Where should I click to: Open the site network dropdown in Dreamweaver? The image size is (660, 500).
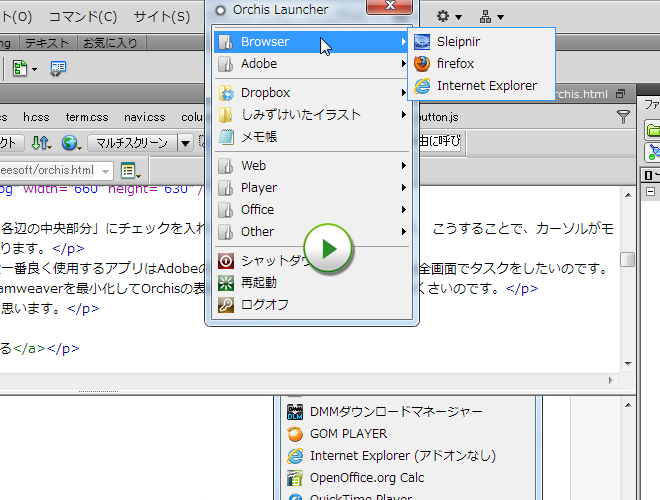[x=491, y=17]
